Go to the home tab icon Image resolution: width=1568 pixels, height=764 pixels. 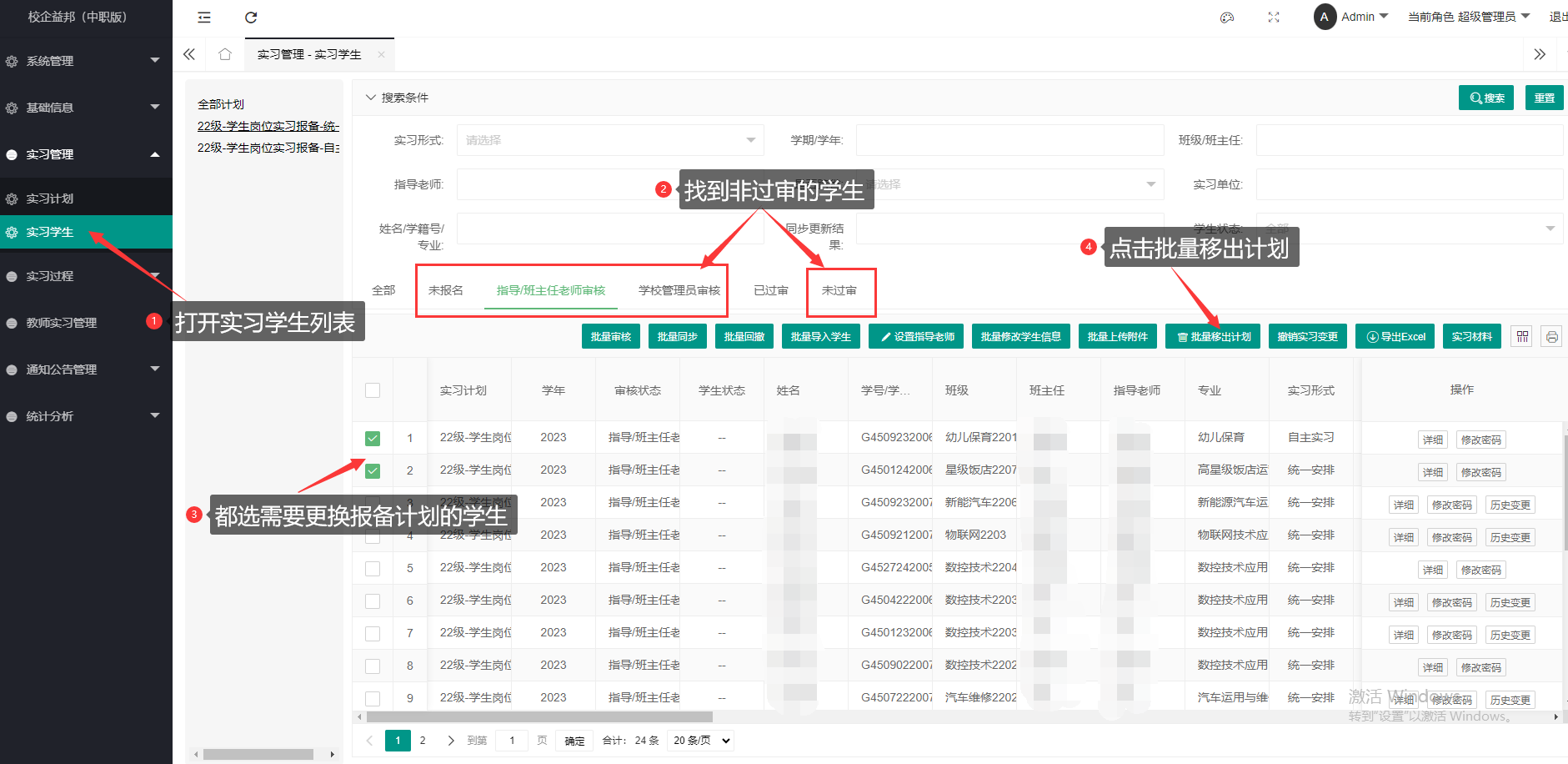click(225, 54)
